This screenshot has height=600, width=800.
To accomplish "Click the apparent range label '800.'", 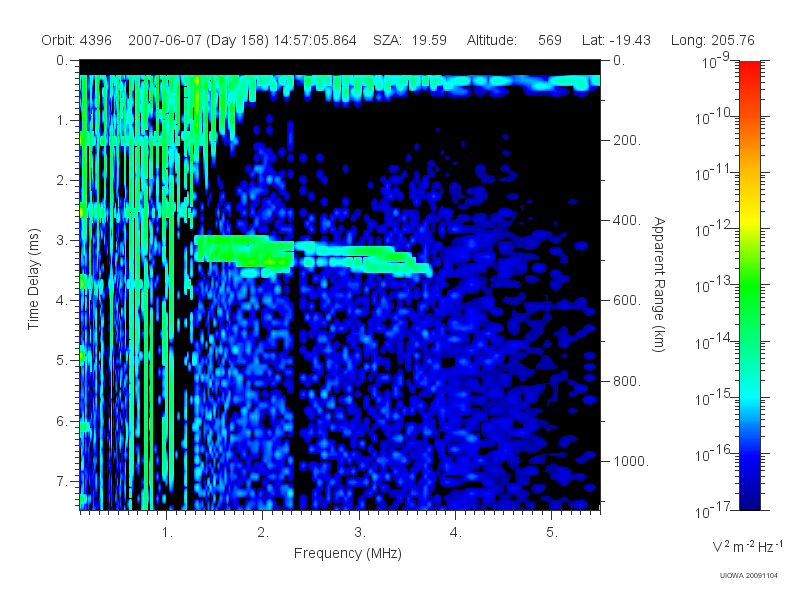I will [x=627, y=381].
